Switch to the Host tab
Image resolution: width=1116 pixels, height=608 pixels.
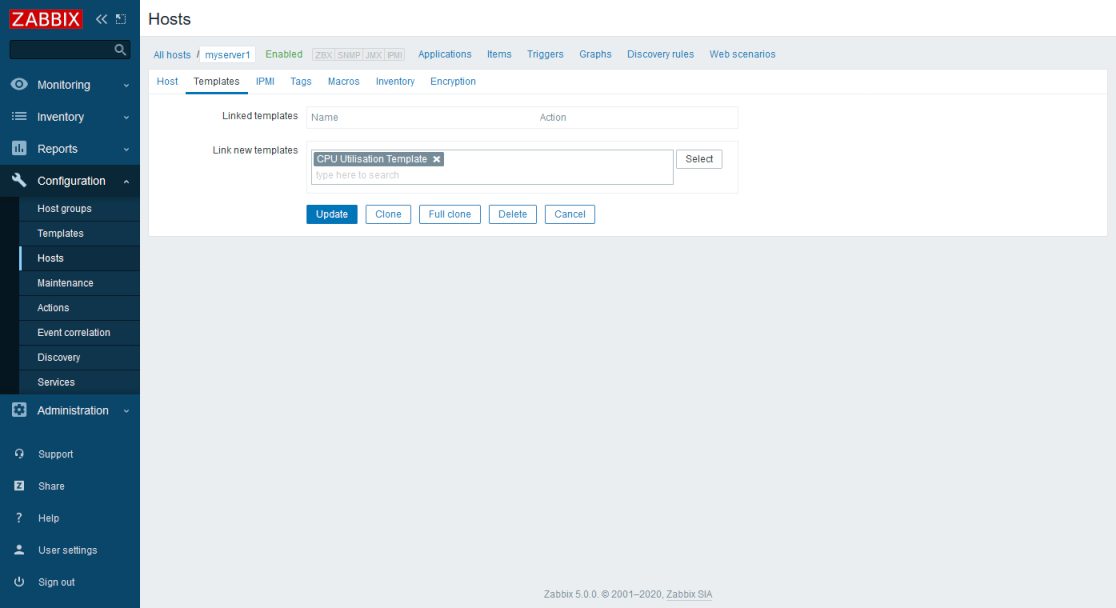click(167, 81)
